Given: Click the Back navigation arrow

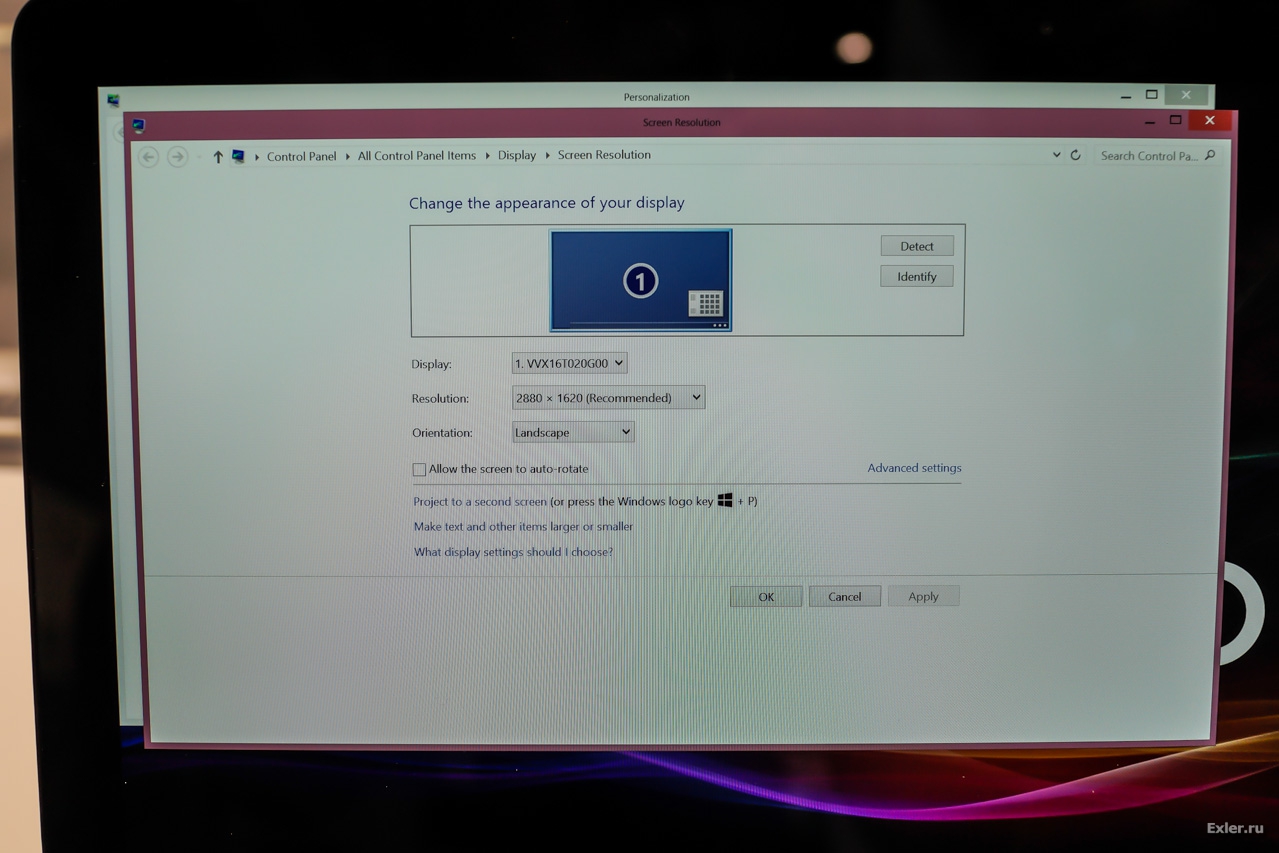Looking at the screenshot, I should (x=149, y=157).
